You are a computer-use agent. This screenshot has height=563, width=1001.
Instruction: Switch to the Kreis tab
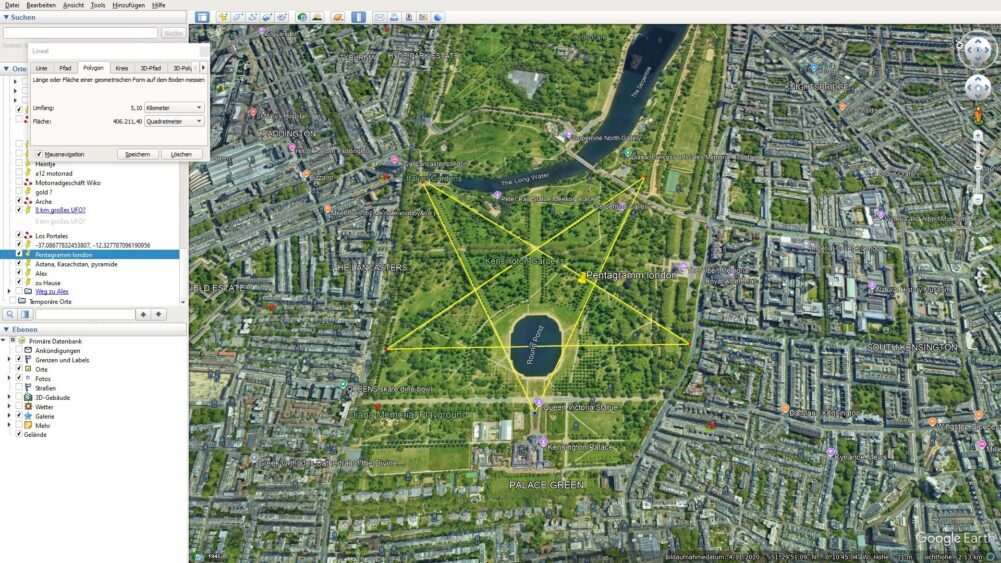tap(121, 68)
